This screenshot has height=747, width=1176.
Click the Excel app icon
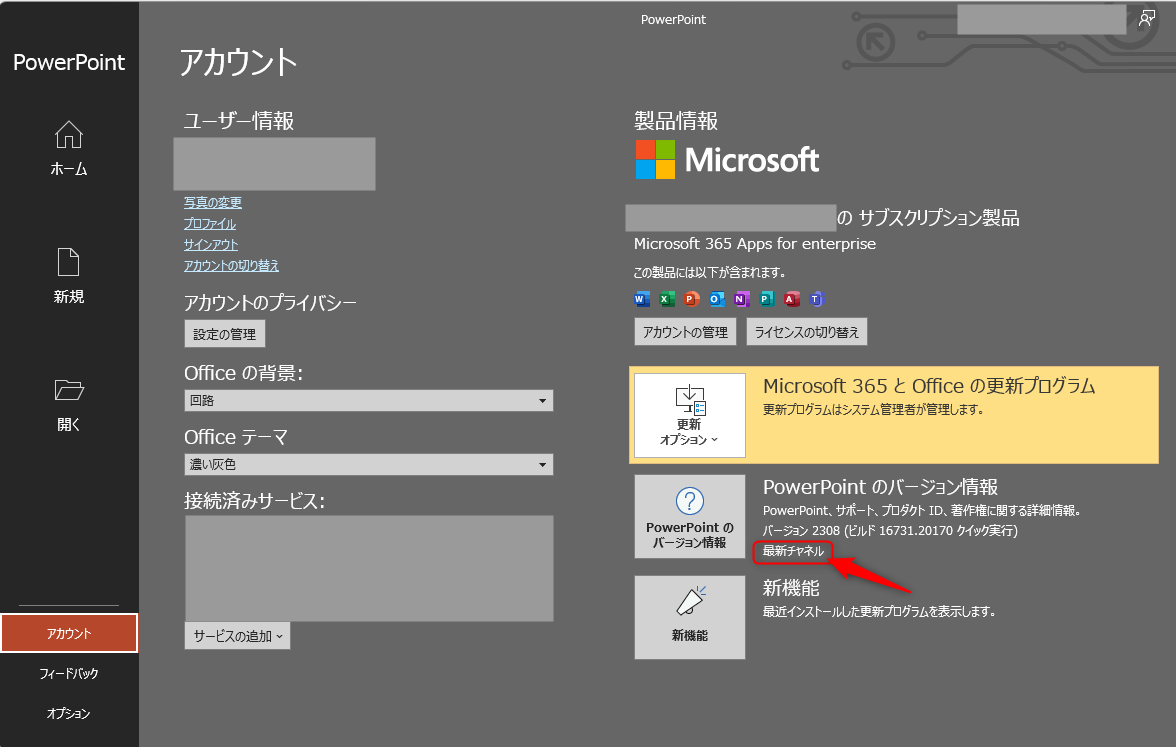pos(667,299)
